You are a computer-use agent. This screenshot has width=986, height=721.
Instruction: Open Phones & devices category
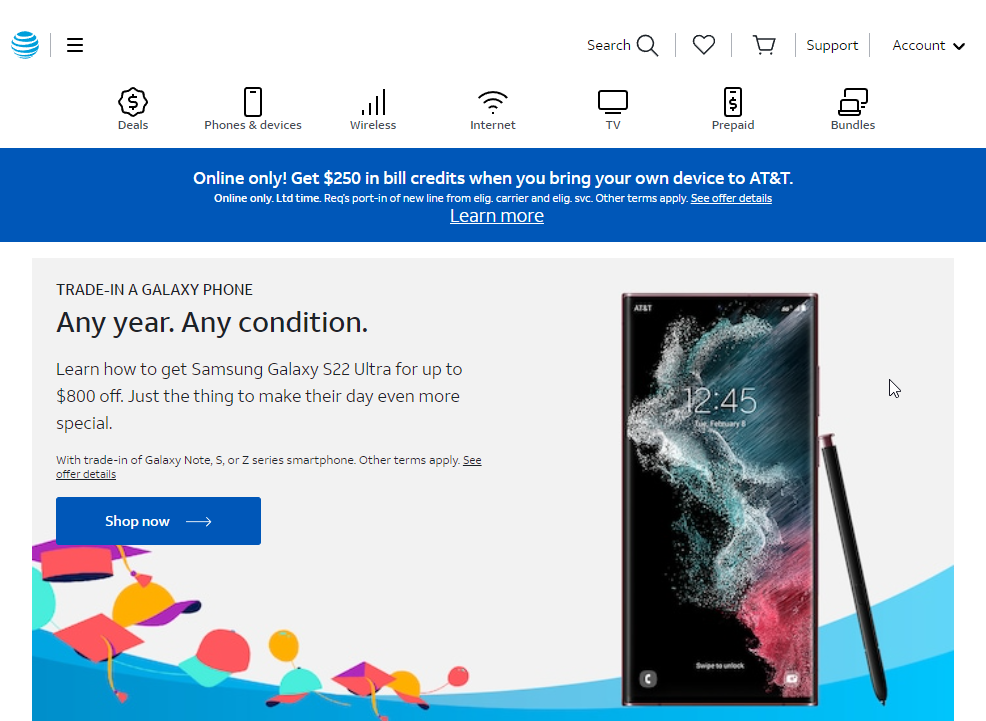[x=253, y=109]
